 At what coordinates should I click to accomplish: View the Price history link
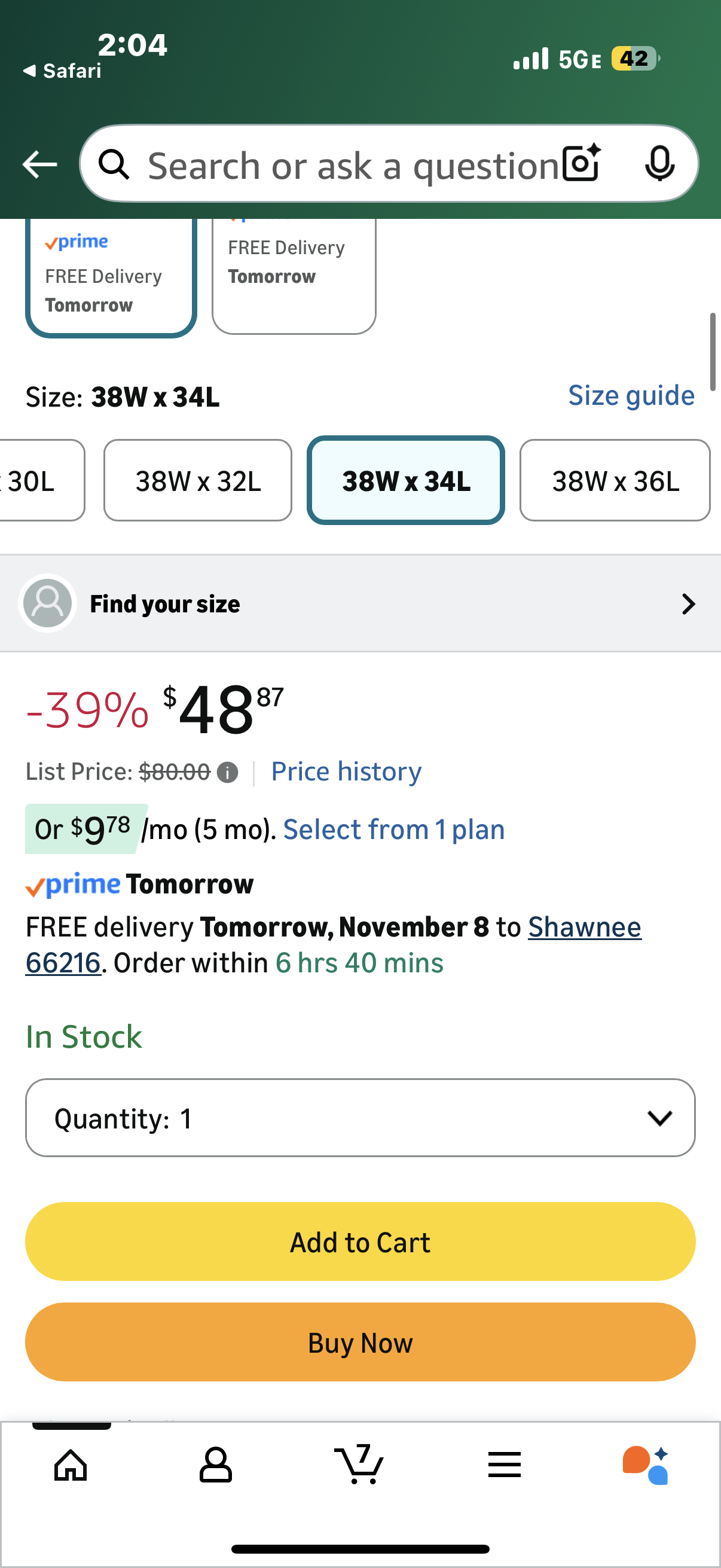346,772
